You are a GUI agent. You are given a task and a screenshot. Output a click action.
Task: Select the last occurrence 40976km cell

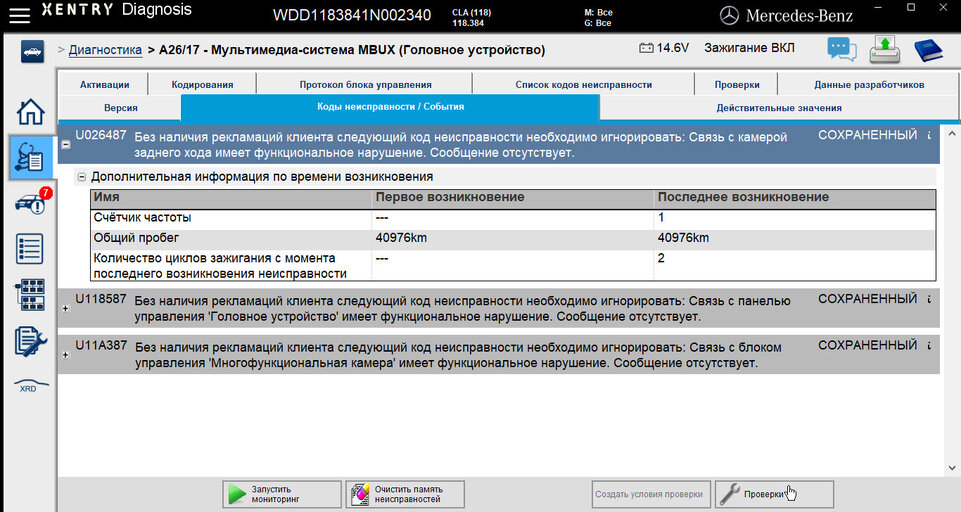[683, 238]
